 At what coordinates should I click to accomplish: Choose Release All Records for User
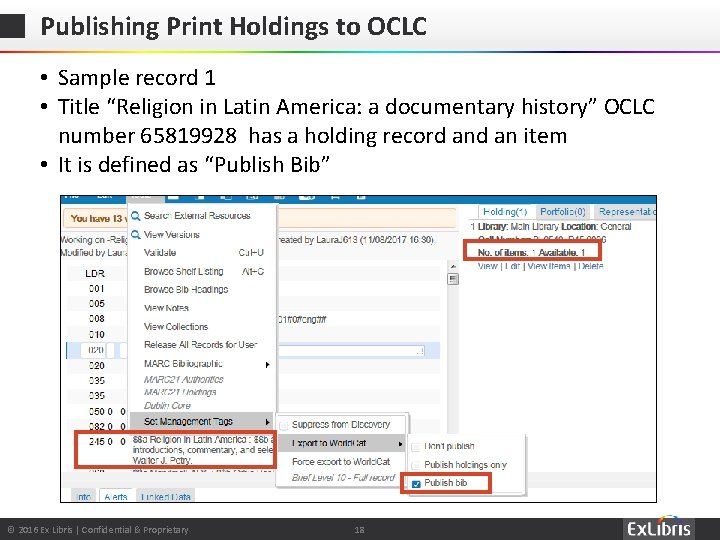200,345
